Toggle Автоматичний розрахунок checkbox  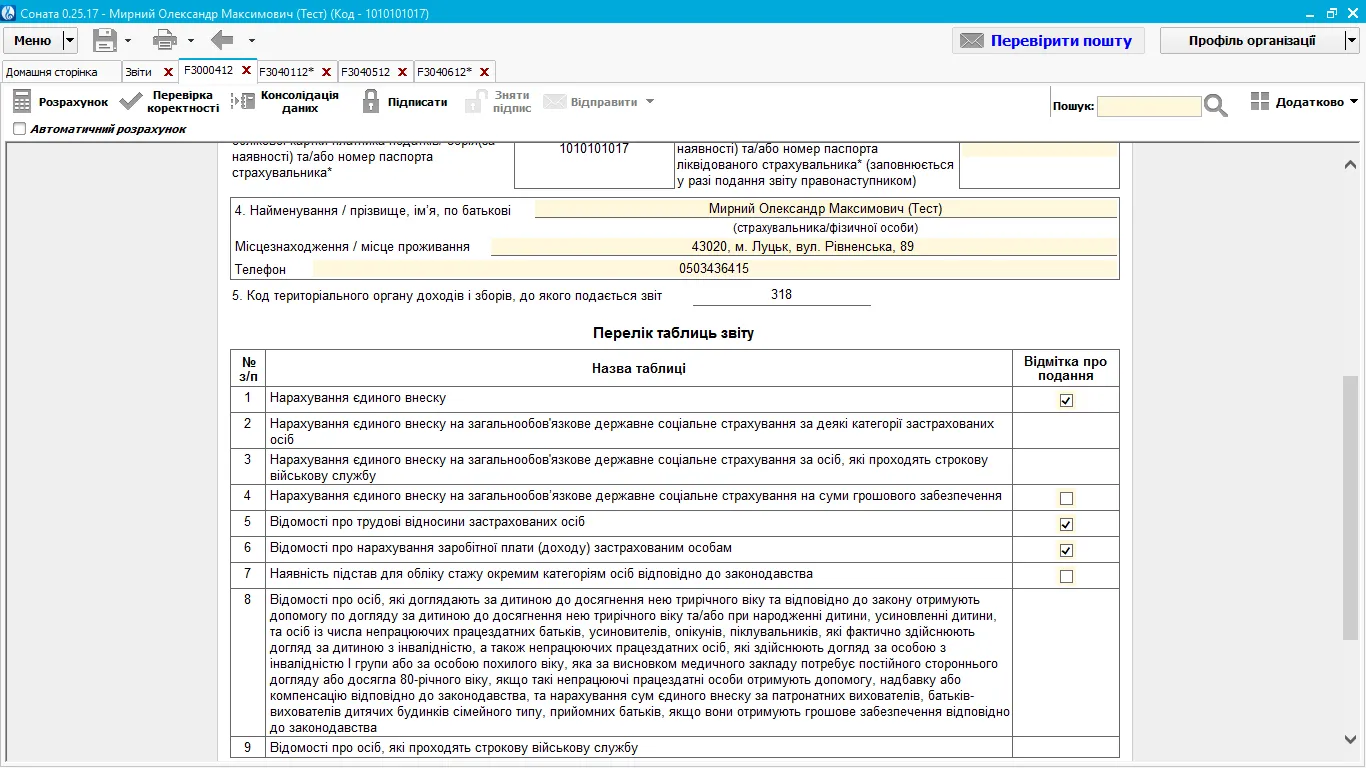[20, 129]
